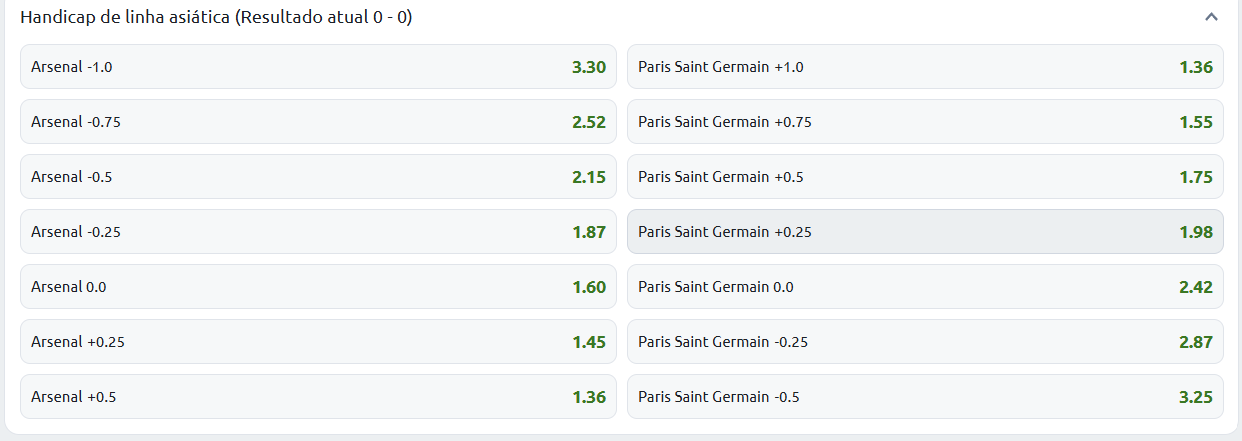Pick Arsenal -0.75 at 2.52
The height and width of the screenshot is (441, 1242).
[318, 122]
